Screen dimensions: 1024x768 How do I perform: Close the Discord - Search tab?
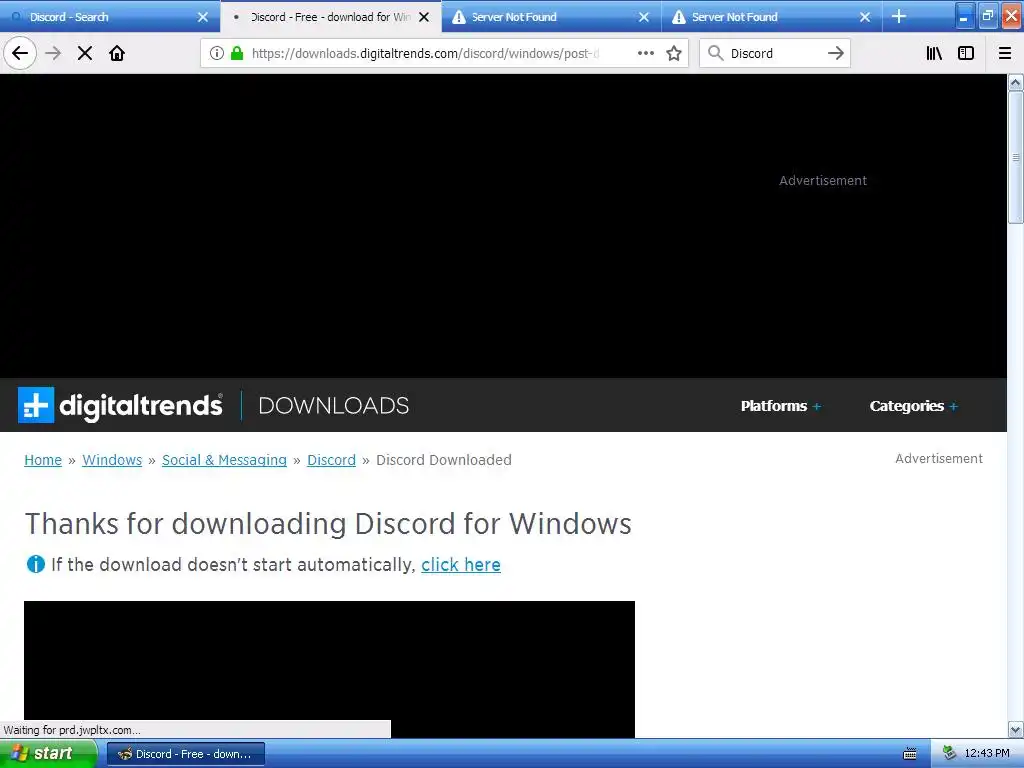pos(203,17)
